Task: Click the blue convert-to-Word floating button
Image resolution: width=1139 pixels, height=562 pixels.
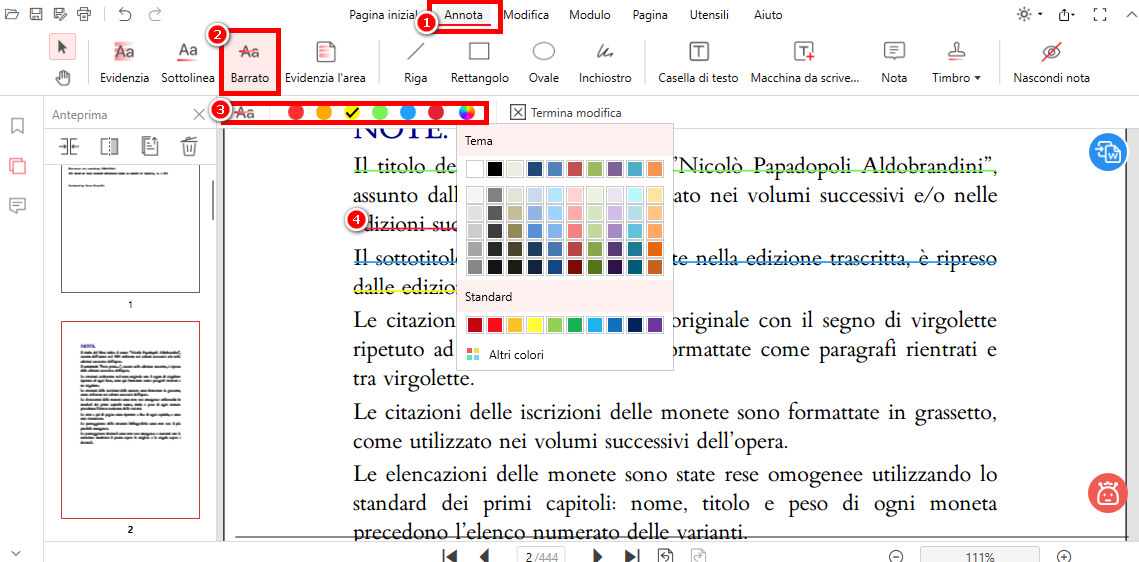Action: [1107, 152]
